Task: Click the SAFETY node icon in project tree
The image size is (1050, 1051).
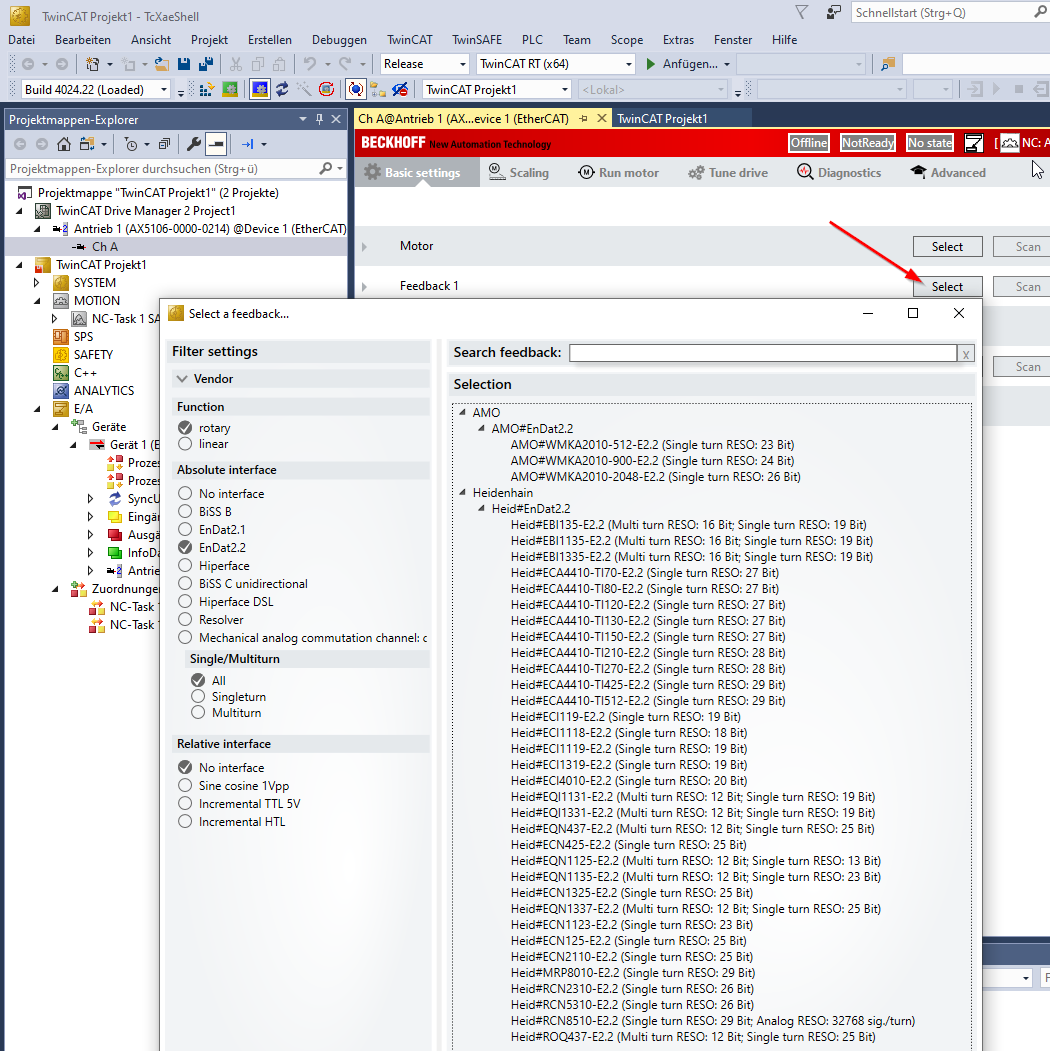Action: tap(62, 355)
